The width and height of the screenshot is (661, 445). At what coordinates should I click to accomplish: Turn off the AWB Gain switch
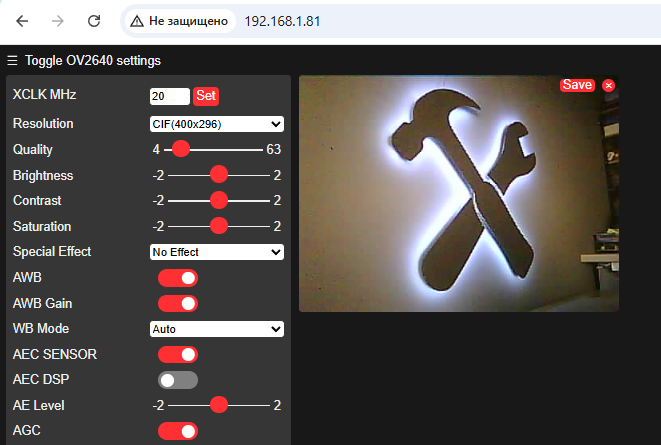click(x=178, y=303)
